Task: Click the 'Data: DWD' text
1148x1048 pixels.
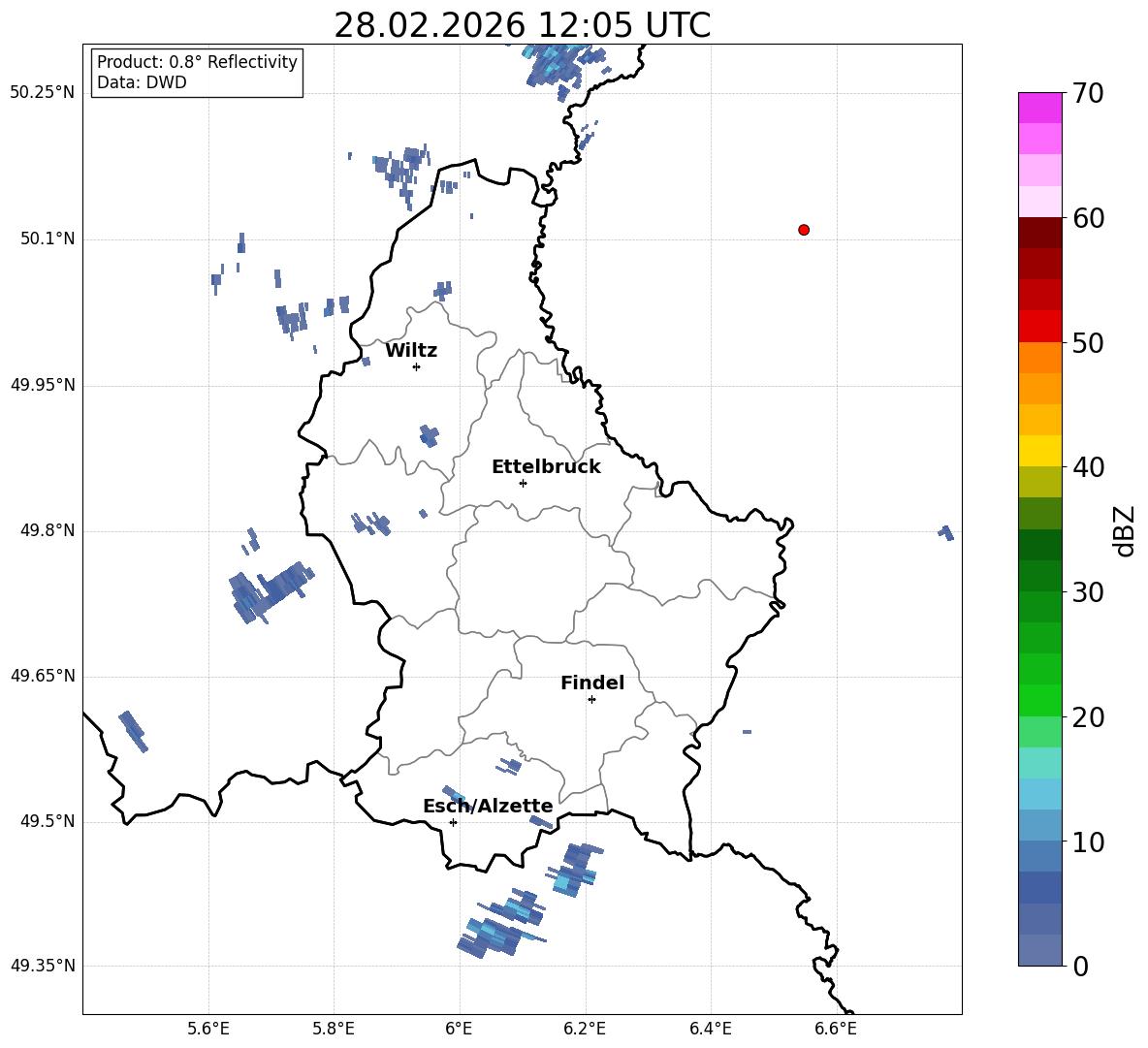Action: (x=142, y=82)
